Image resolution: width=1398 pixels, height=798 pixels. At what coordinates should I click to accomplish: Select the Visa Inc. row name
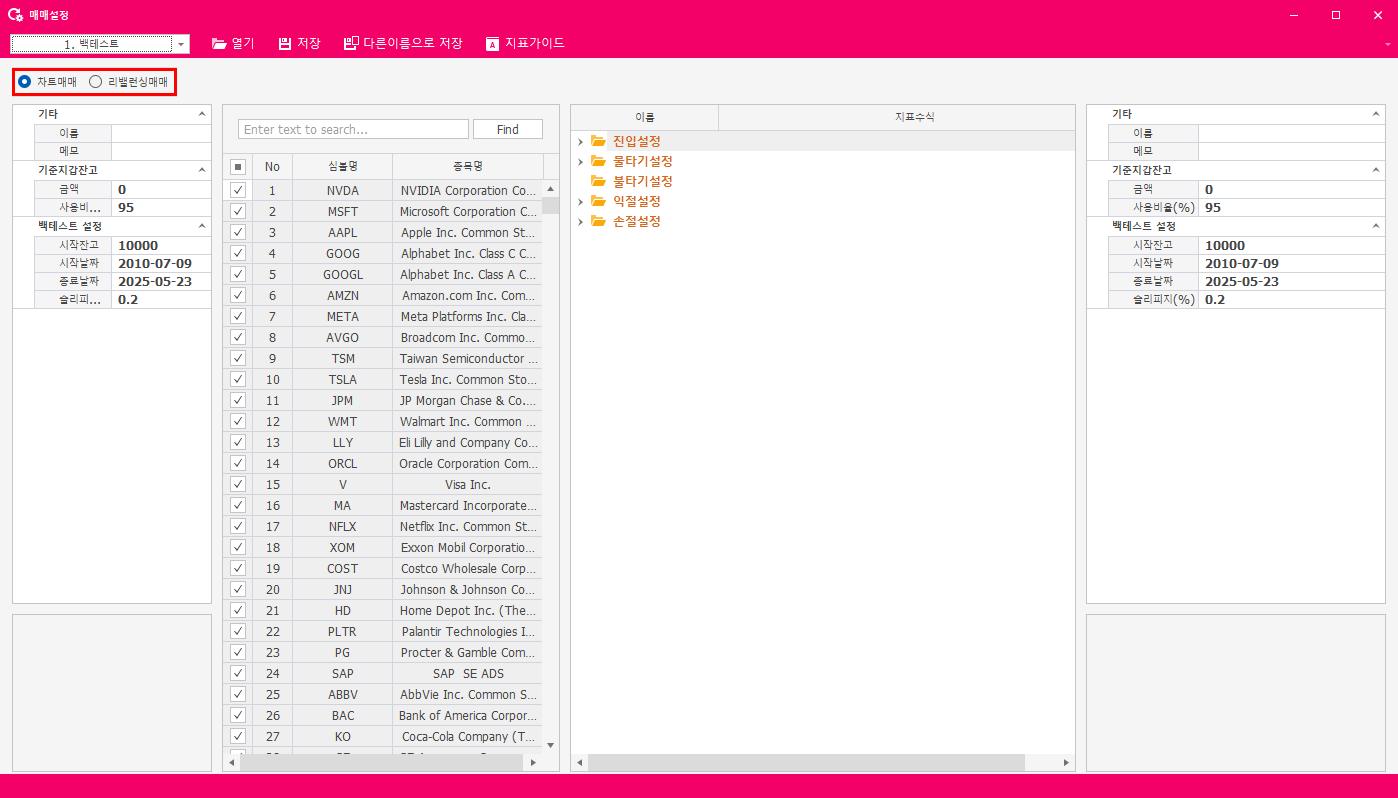point(467,484)
